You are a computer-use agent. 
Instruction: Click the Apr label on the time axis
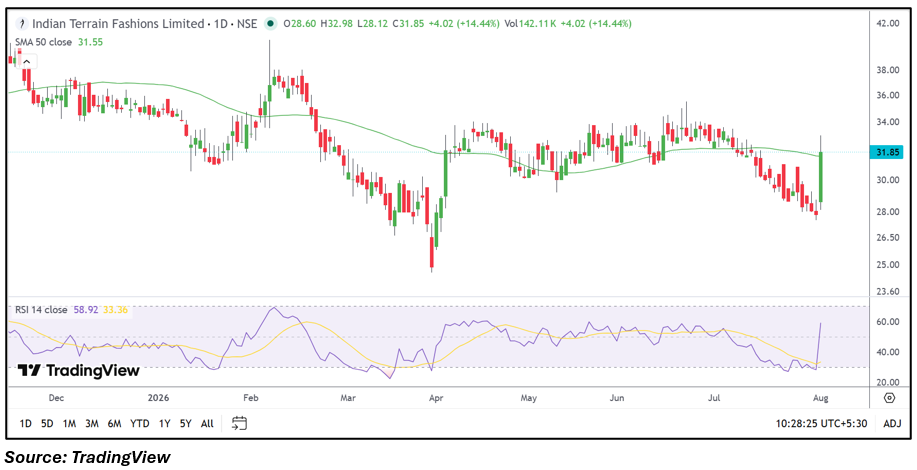click(435, 398)
